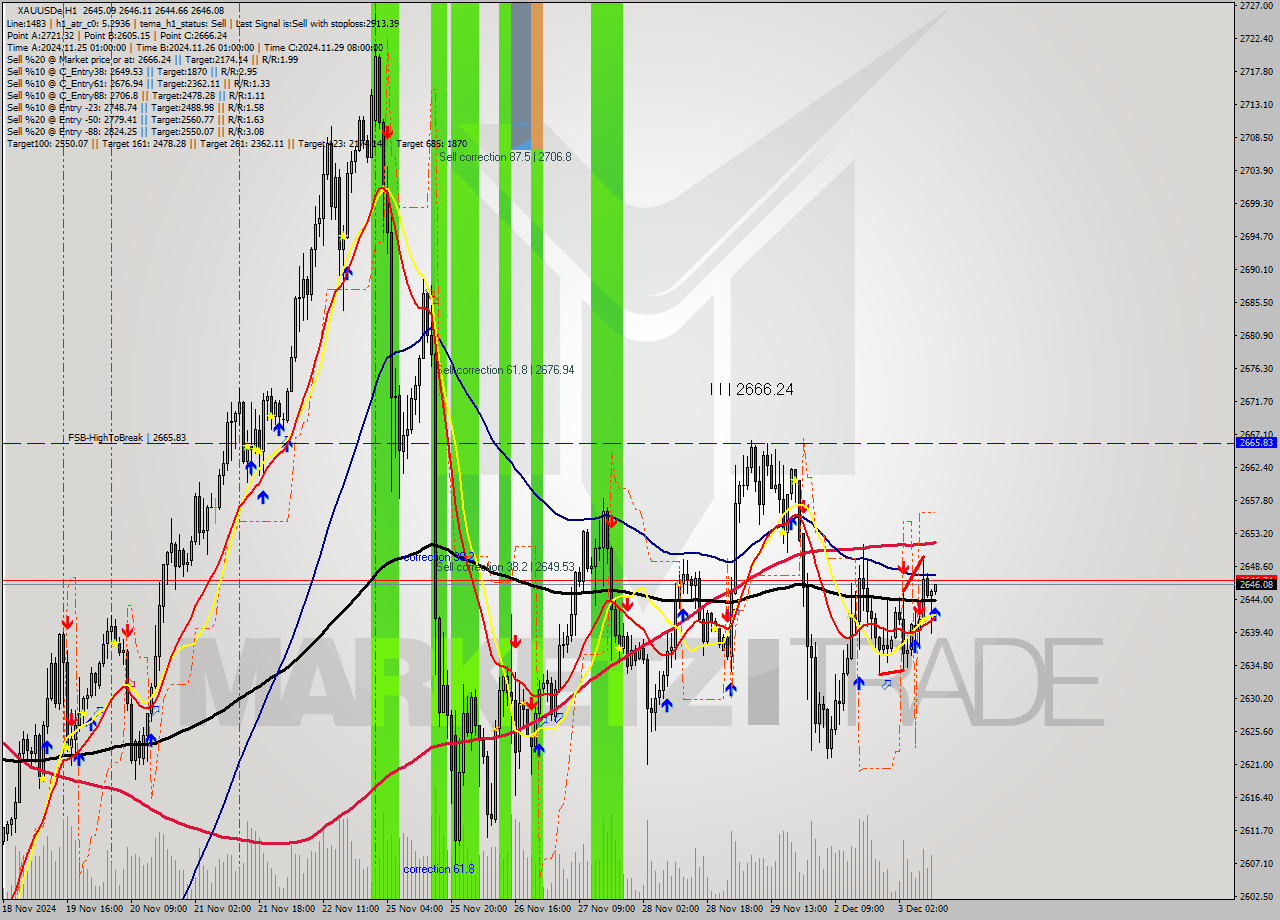Click '19 Nov 16:00' on the time axis
Screen dimensions: 1280x920
click(x=94, y=909)
